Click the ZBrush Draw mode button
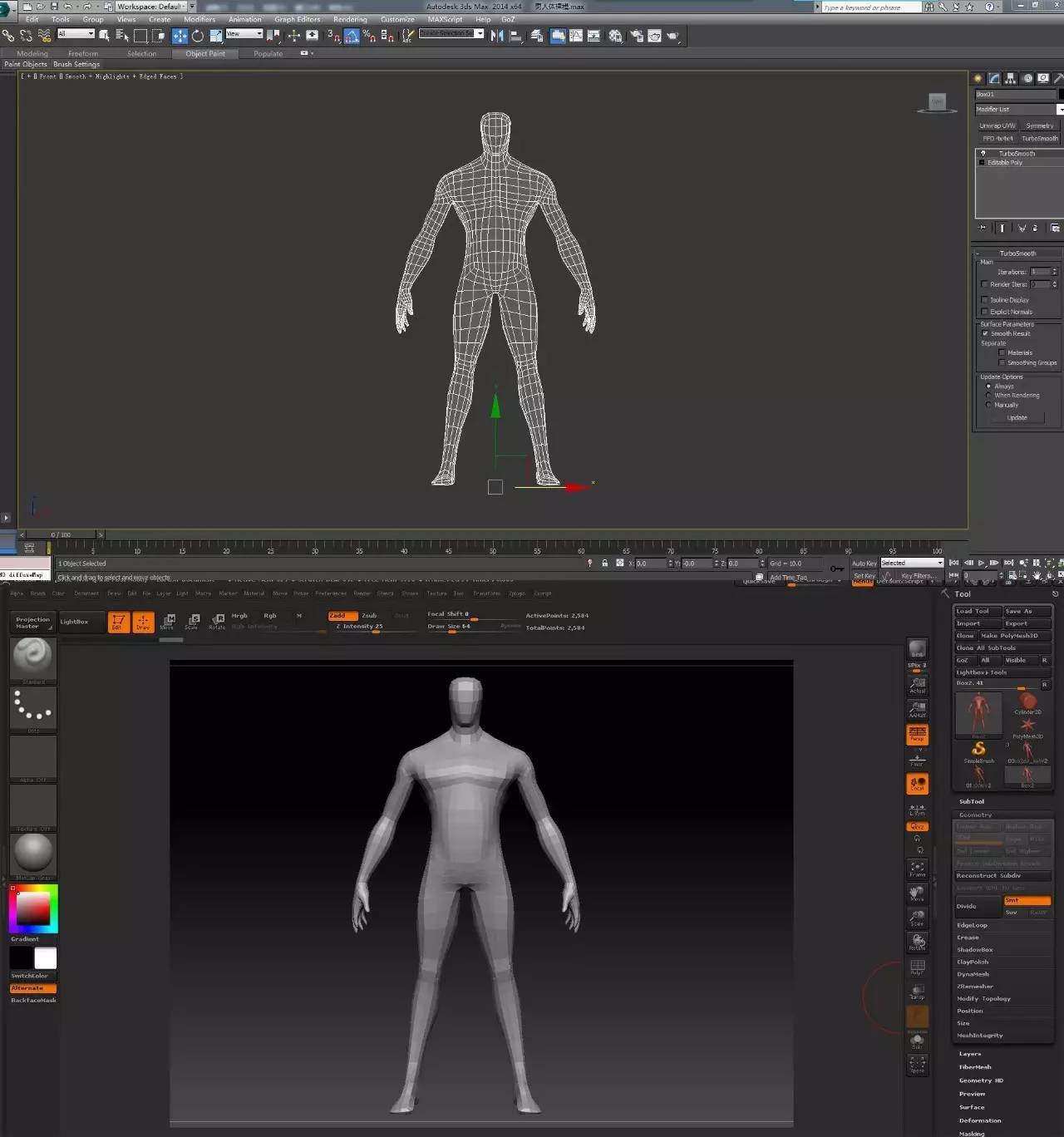Image resolution: width=1064 pixels, height=1137 pixels. [143, 622]
